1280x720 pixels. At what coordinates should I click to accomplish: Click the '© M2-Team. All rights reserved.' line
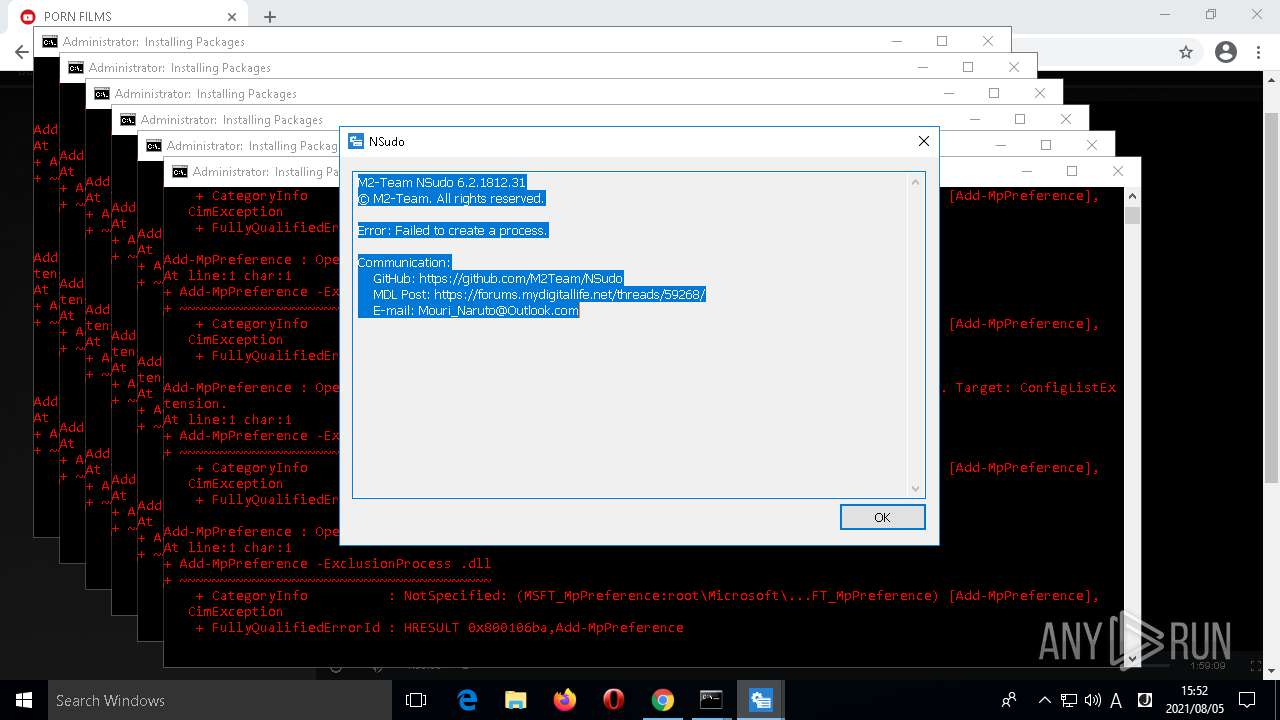click(451, 198)
